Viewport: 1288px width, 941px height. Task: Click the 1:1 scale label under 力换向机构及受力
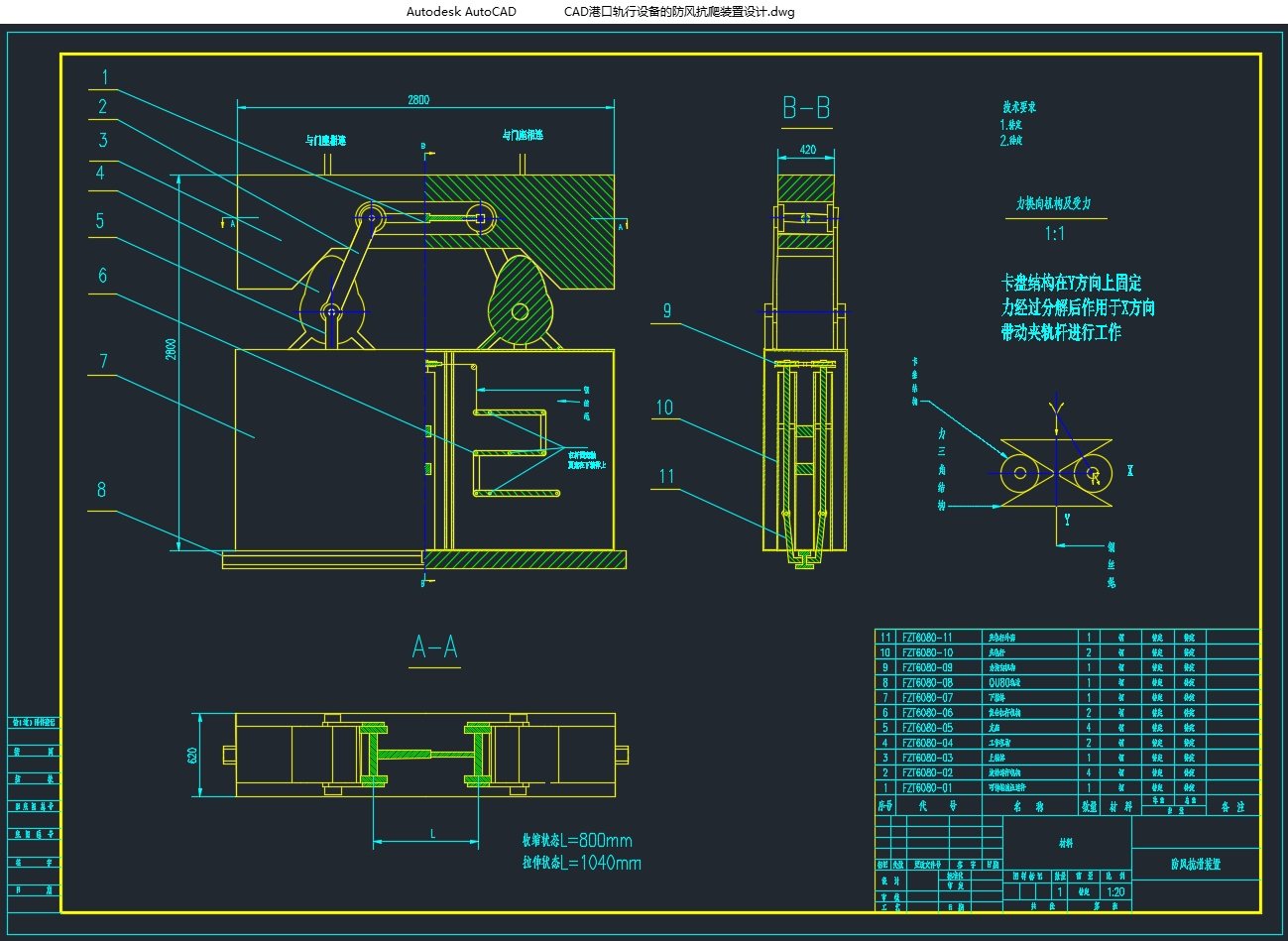pyautogui.click(x=1055, y=234)
